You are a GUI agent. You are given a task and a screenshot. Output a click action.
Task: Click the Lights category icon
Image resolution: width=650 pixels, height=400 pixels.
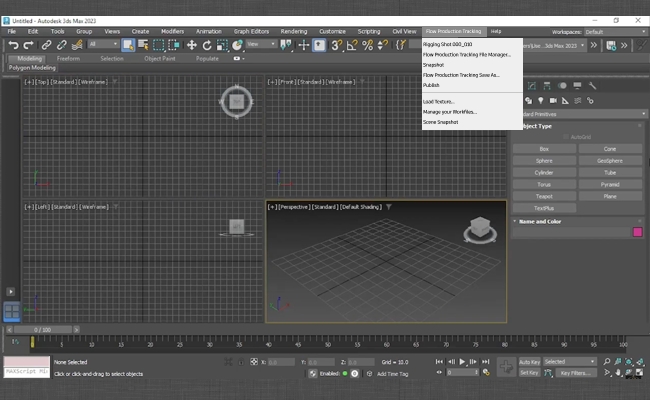pyautogui.click(x=541, y=100)
